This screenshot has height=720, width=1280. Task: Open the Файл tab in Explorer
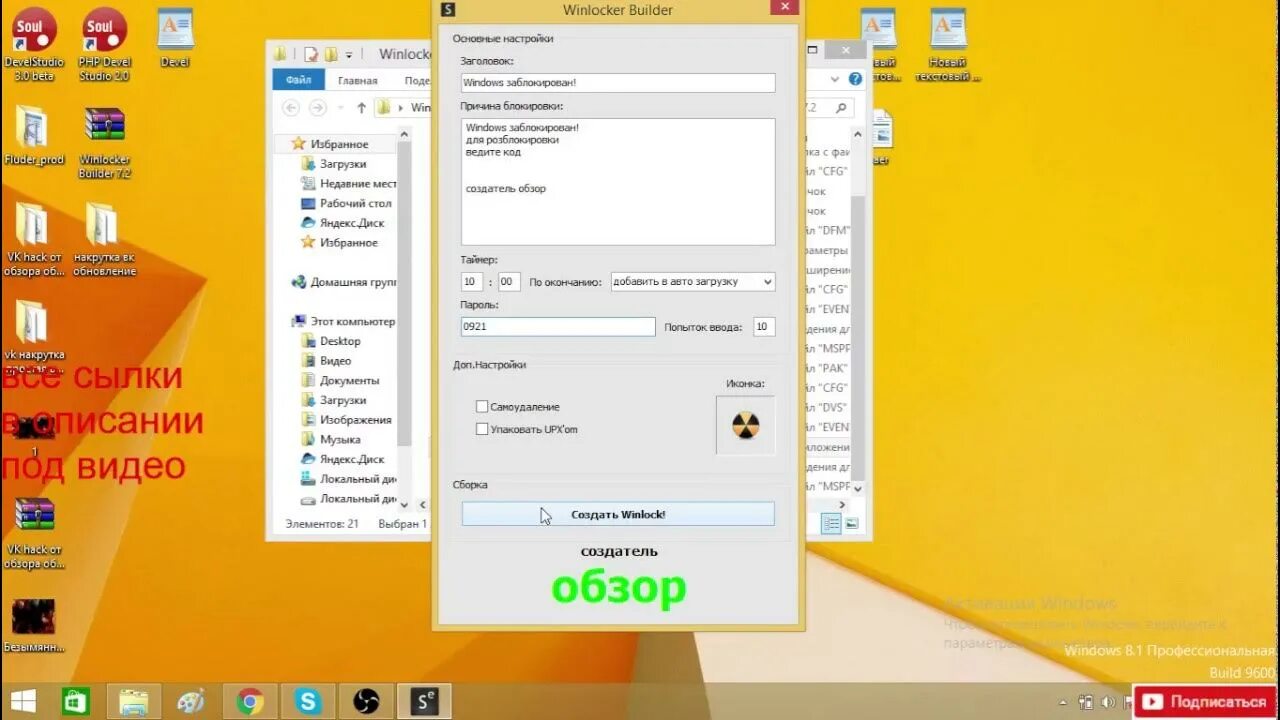pos(298,80)
